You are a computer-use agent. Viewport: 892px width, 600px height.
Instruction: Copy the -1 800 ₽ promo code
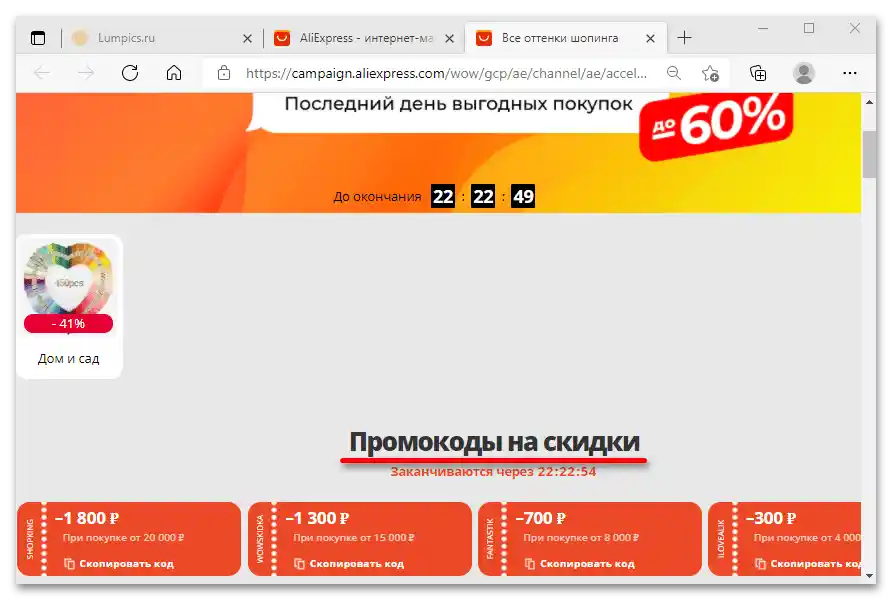pyautogui.click(x=126, y=564)
